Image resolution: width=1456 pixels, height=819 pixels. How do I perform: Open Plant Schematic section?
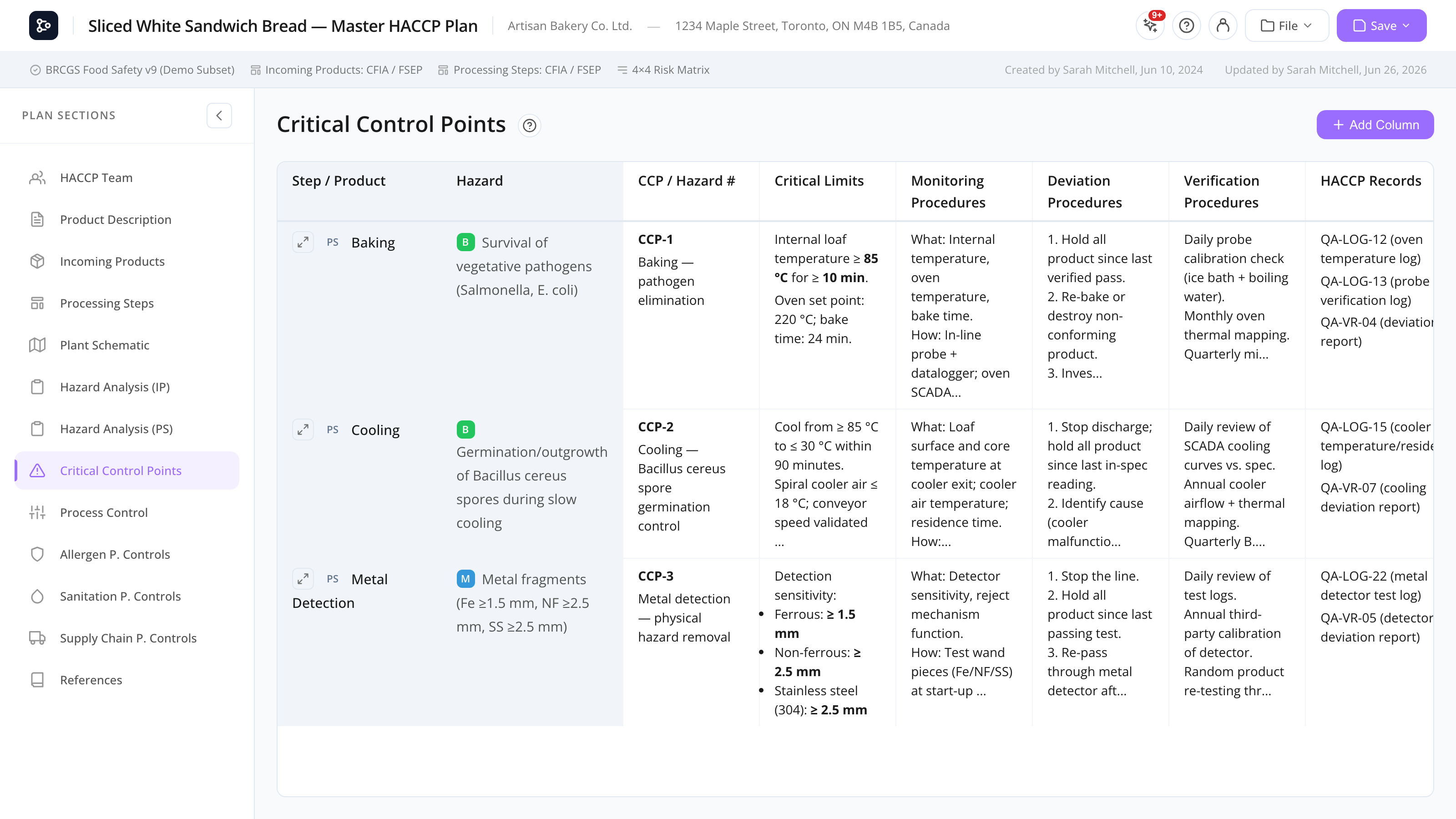[x=127, y=345]
